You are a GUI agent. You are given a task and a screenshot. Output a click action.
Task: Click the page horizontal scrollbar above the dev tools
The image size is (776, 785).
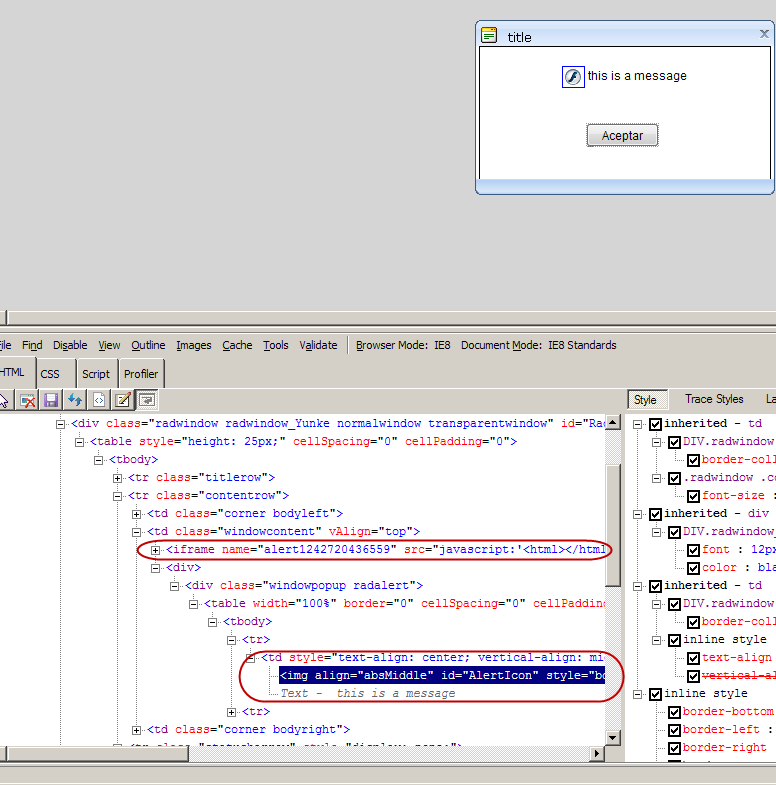391,317
